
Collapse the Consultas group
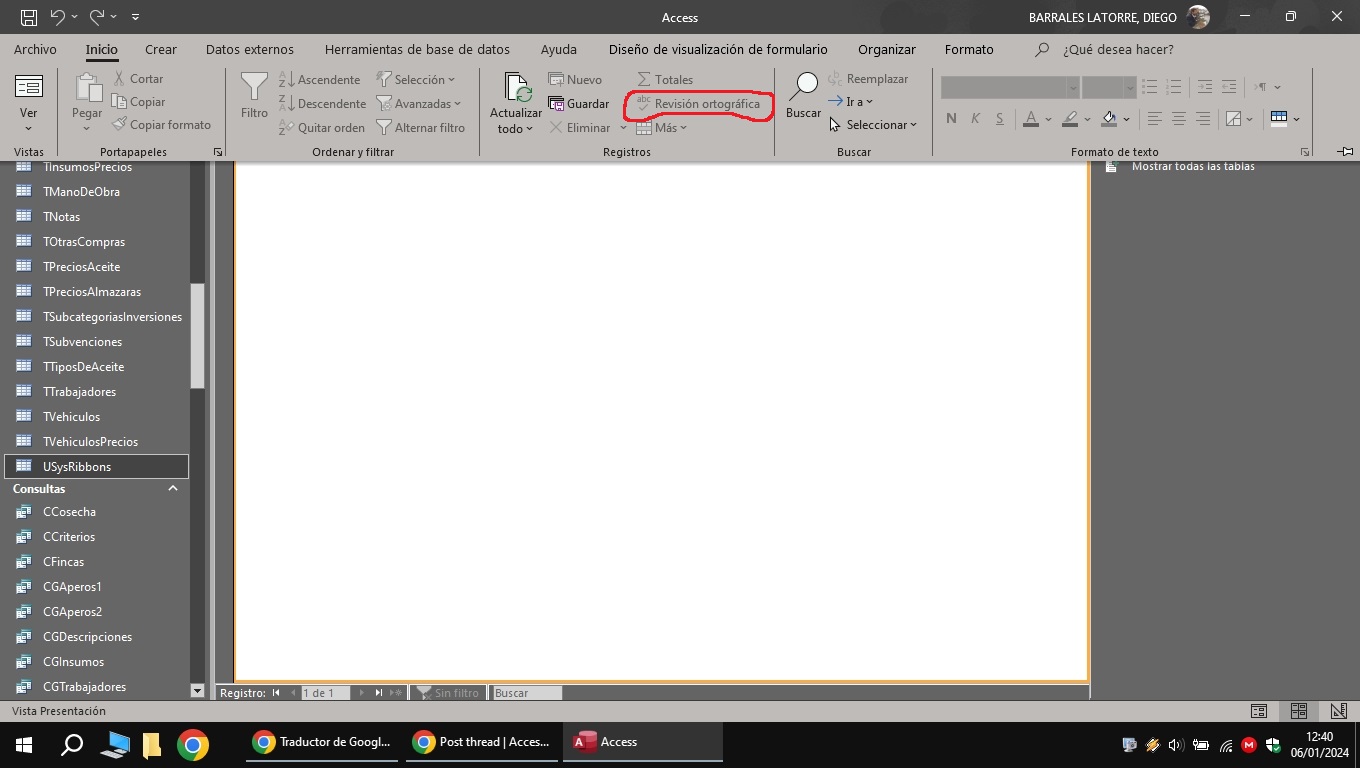click(x=172, y=488)
